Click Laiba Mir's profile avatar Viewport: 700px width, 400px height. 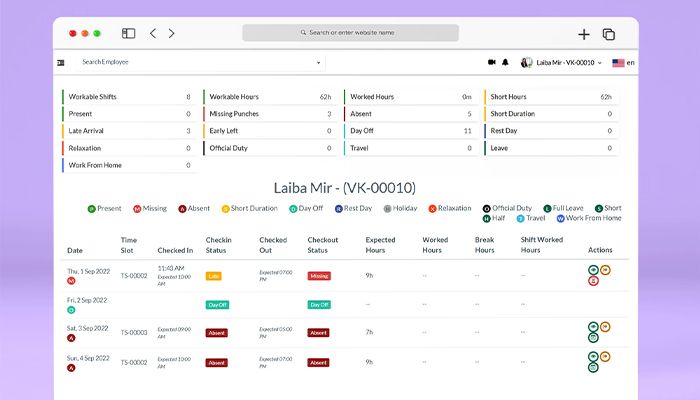coord(526,62)
